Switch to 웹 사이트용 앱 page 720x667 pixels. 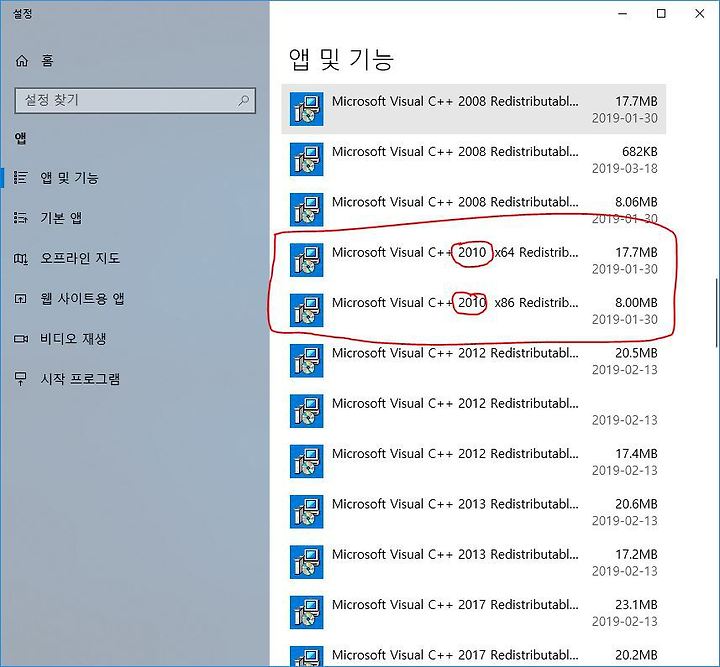point(133,299)
